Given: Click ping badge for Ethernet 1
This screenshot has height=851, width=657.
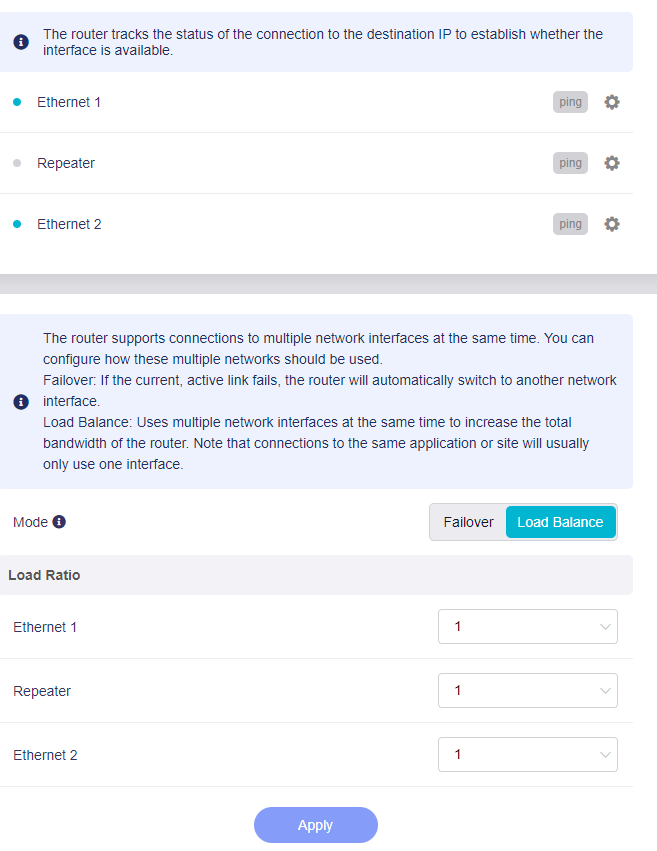Looking at the screenshot, I should pos(570,102).
